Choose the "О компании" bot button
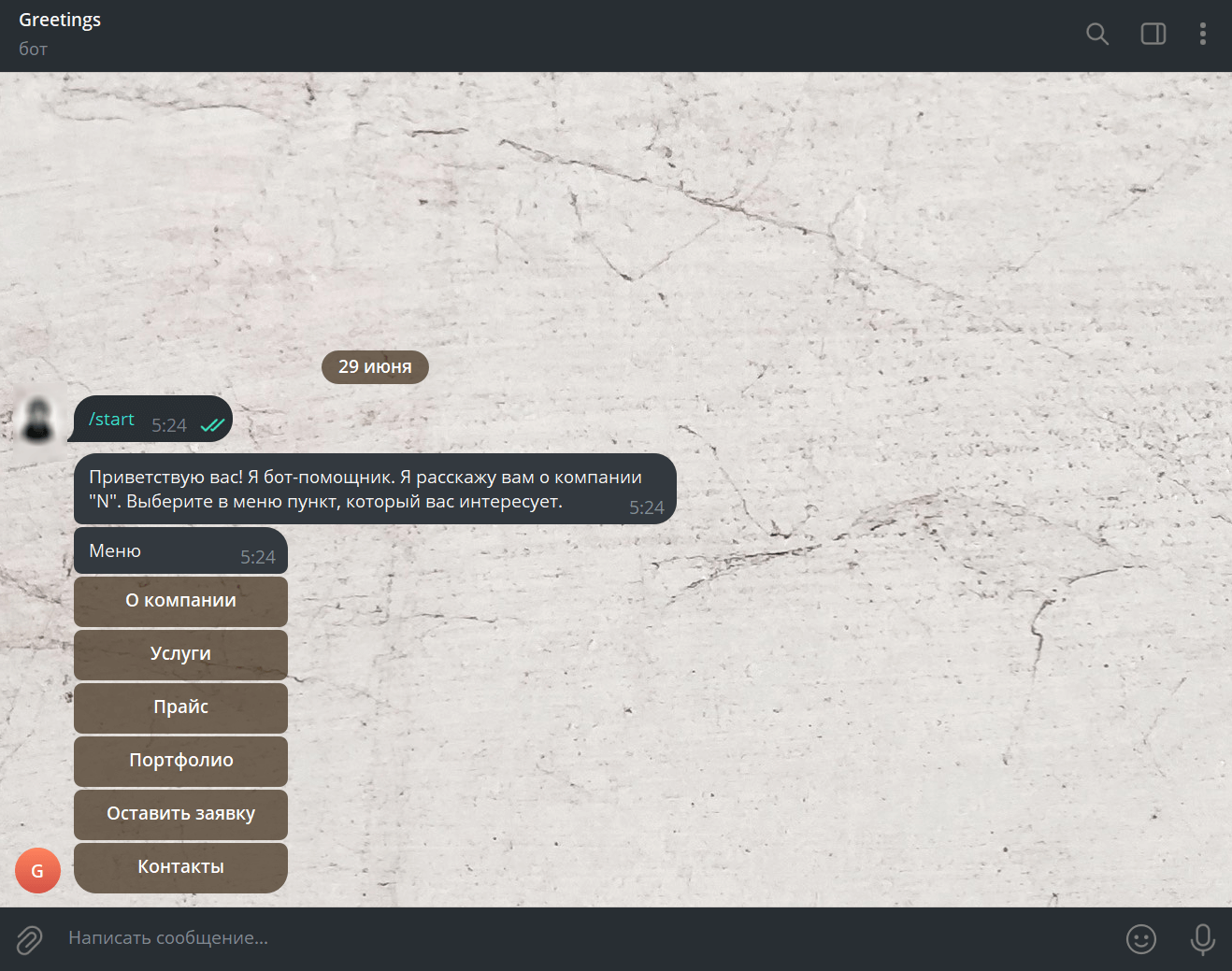Image resolution: width=1232 pixels, height=971 pixels. pyautogui.click(x=180, y=601)
